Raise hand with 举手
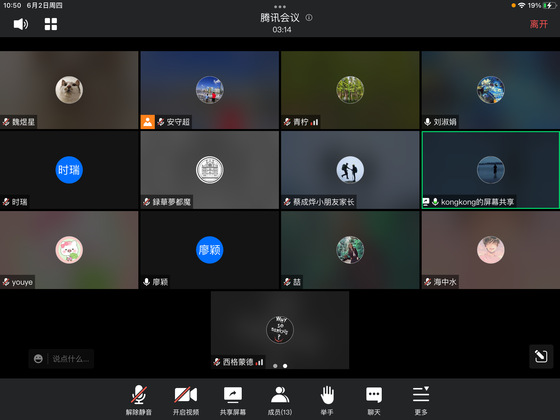The width and height of the screenshot is (560, 420). point(327,400)
